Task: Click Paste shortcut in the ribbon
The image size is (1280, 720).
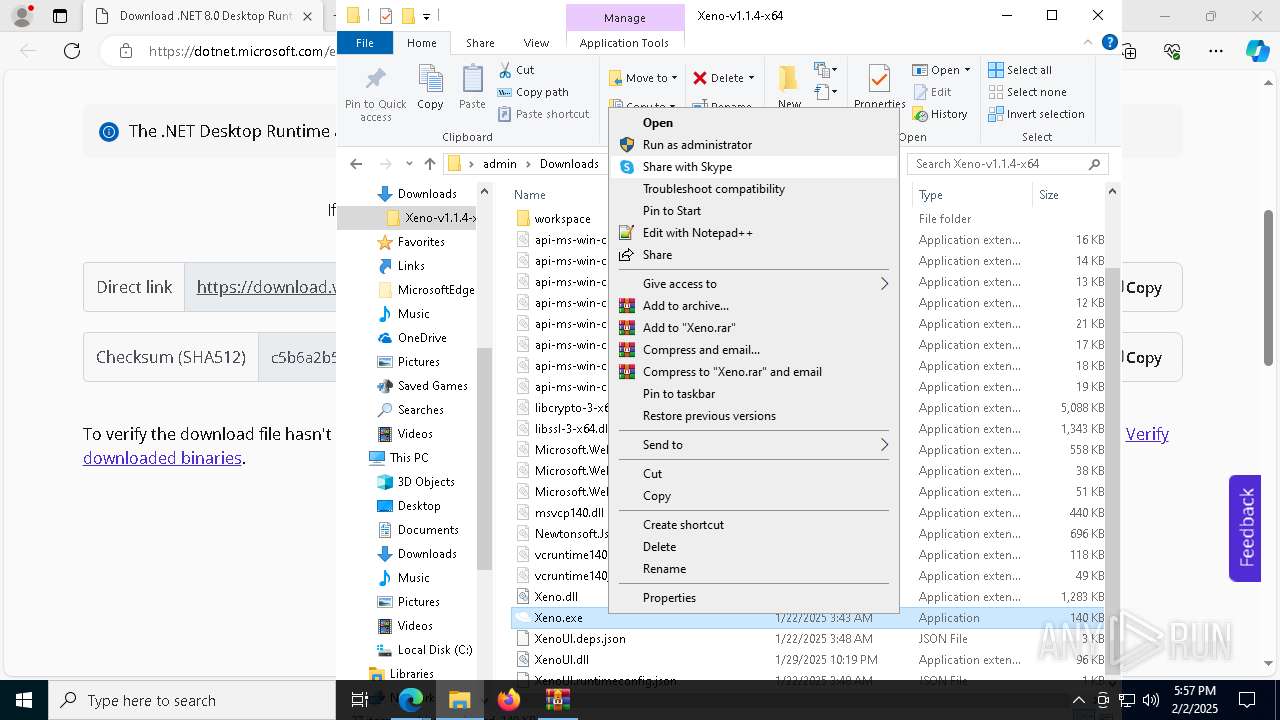Action: click(544, 114)
